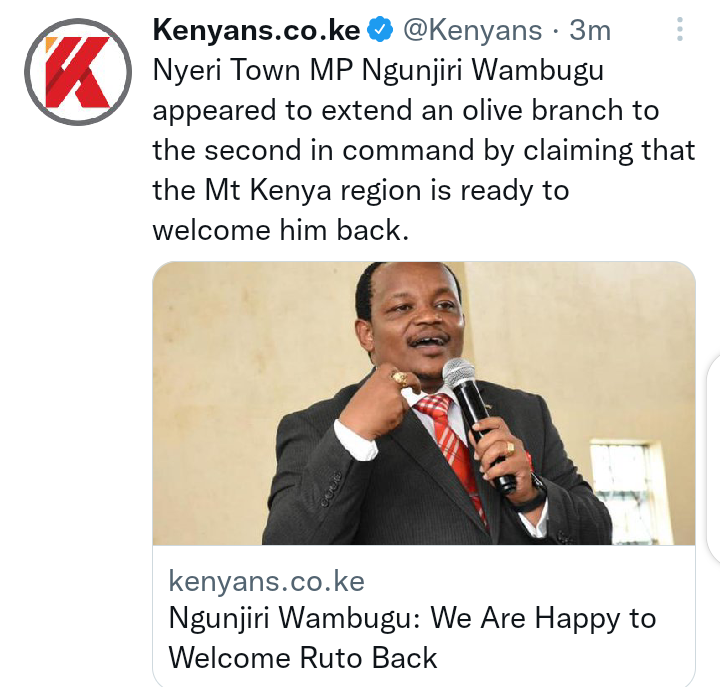Click the 'the Mt Kenya region' text line
This screenshot has width=720, height=687.
coord(360,191)
